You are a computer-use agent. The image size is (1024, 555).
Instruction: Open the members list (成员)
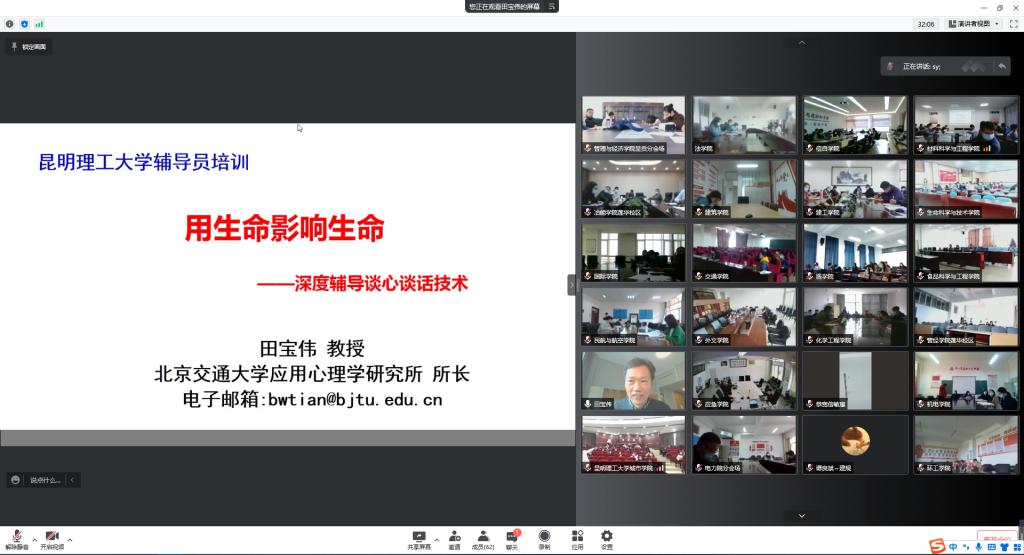(483, 537)
